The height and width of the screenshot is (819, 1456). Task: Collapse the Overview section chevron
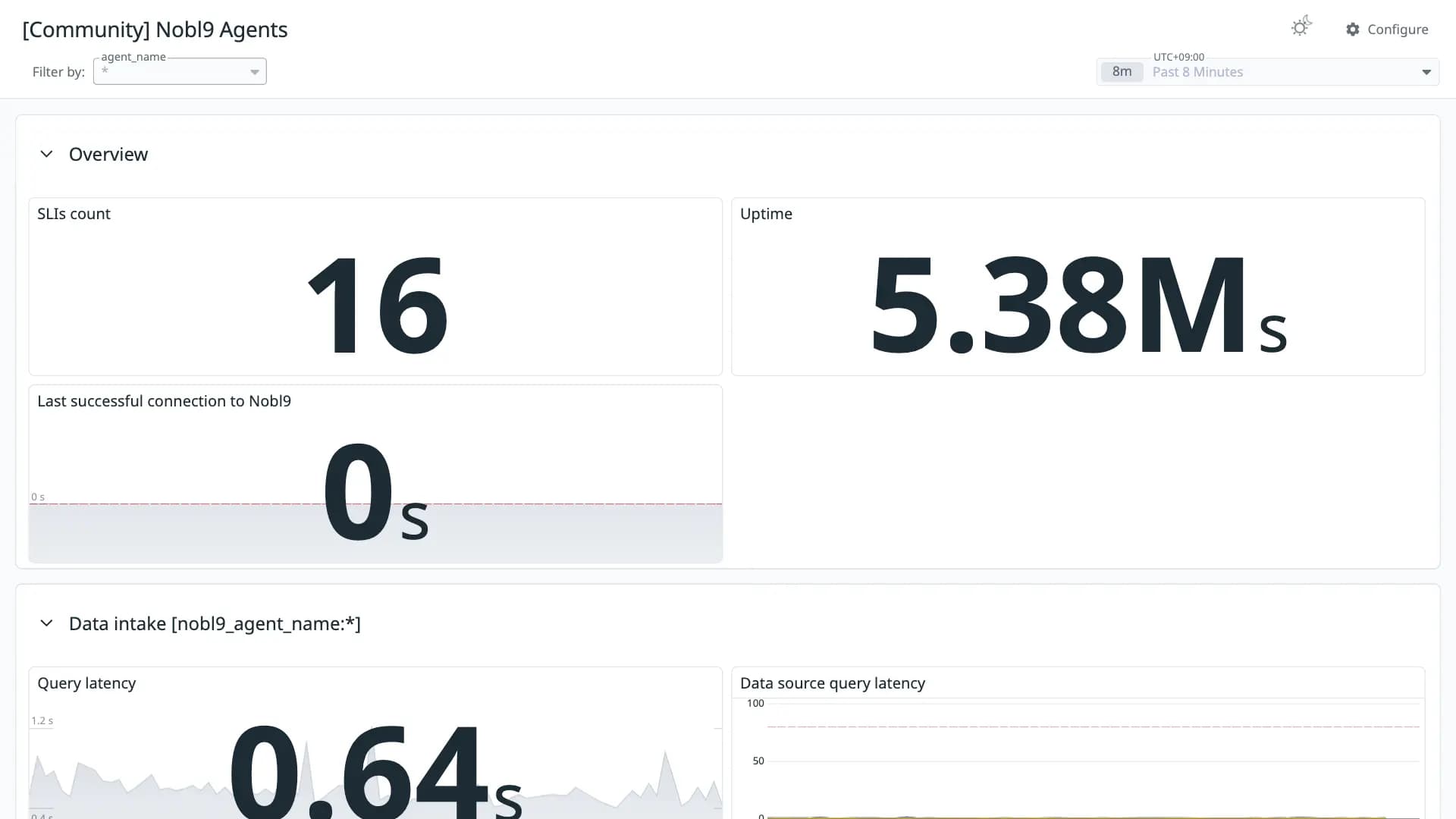pyautogui.click(x=46, y=154)
